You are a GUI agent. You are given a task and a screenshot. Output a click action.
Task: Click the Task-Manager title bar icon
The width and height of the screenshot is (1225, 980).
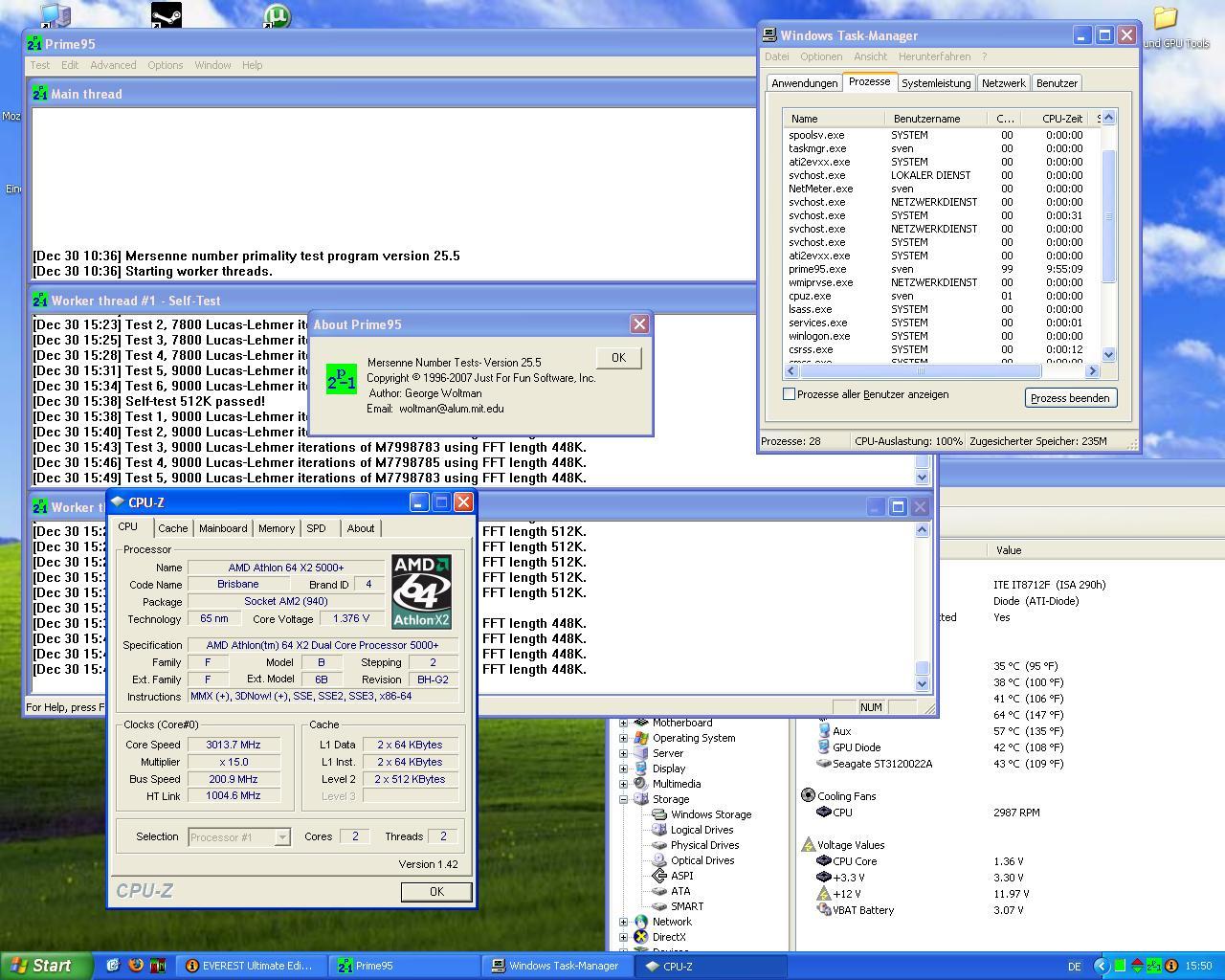click(769, 35)
